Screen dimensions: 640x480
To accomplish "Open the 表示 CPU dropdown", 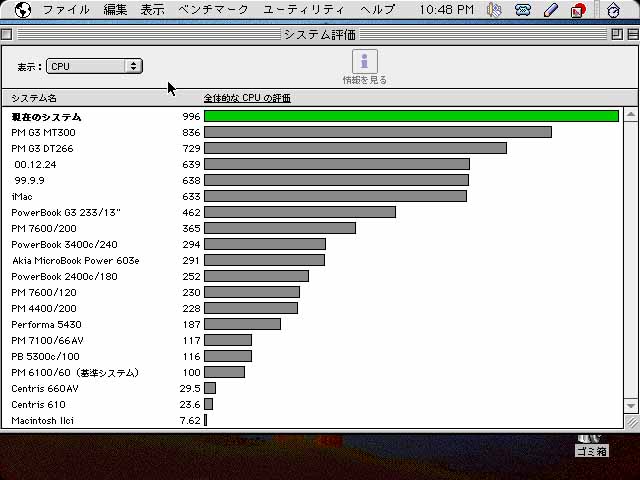I will pyautogui.click(x=94, y=66).
